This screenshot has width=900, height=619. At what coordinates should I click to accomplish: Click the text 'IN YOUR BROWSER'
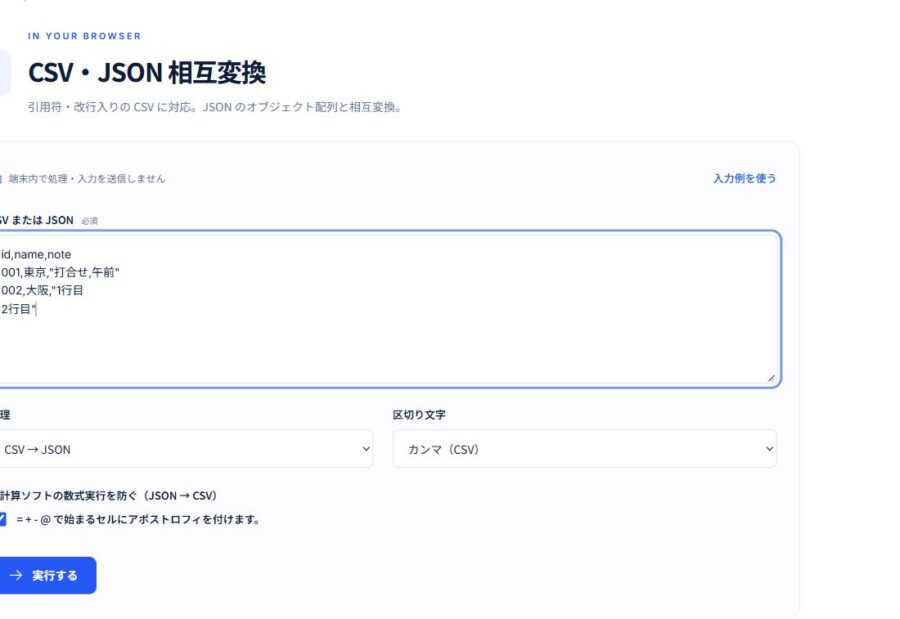[84, 36]
